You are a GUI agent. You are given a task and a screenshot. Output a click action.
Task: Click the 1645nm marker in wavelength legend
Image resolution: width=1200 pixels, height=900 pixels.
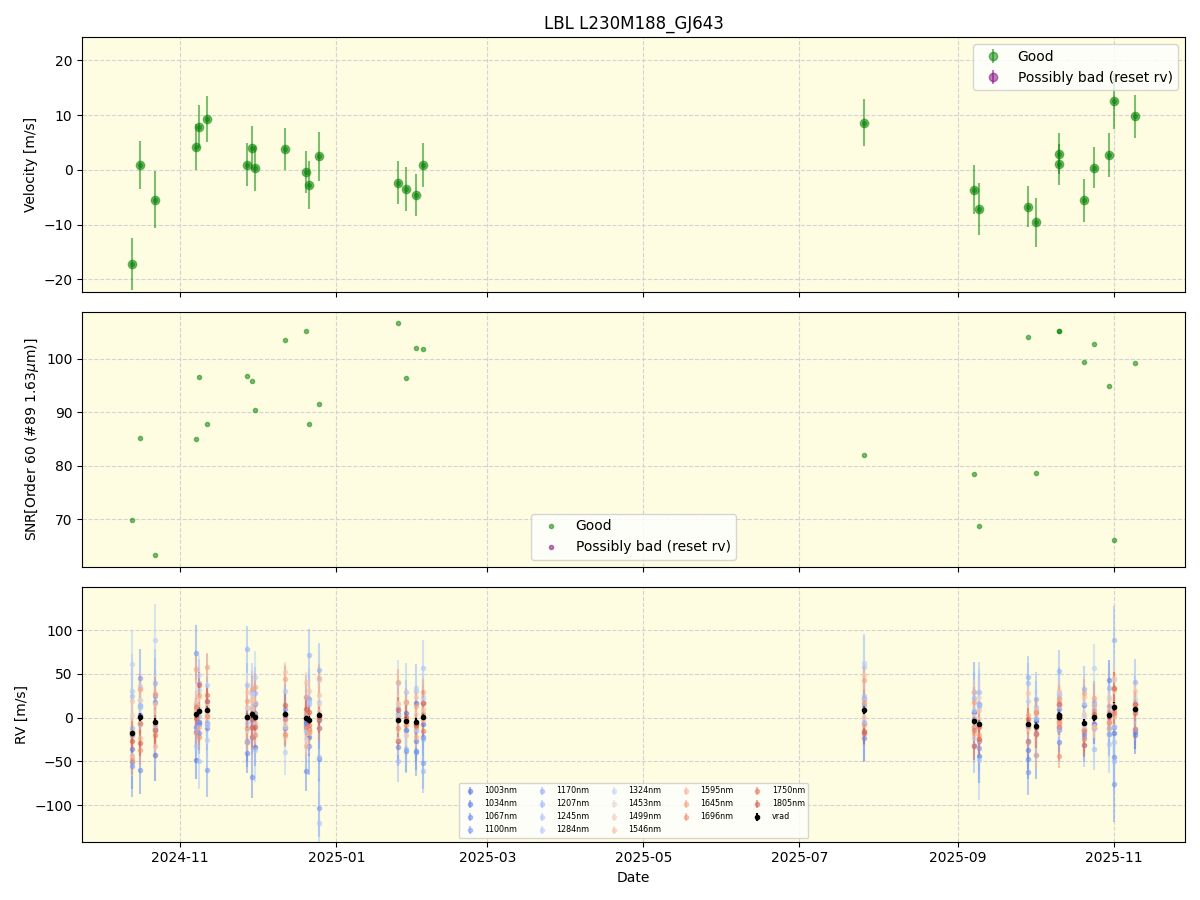686,803
